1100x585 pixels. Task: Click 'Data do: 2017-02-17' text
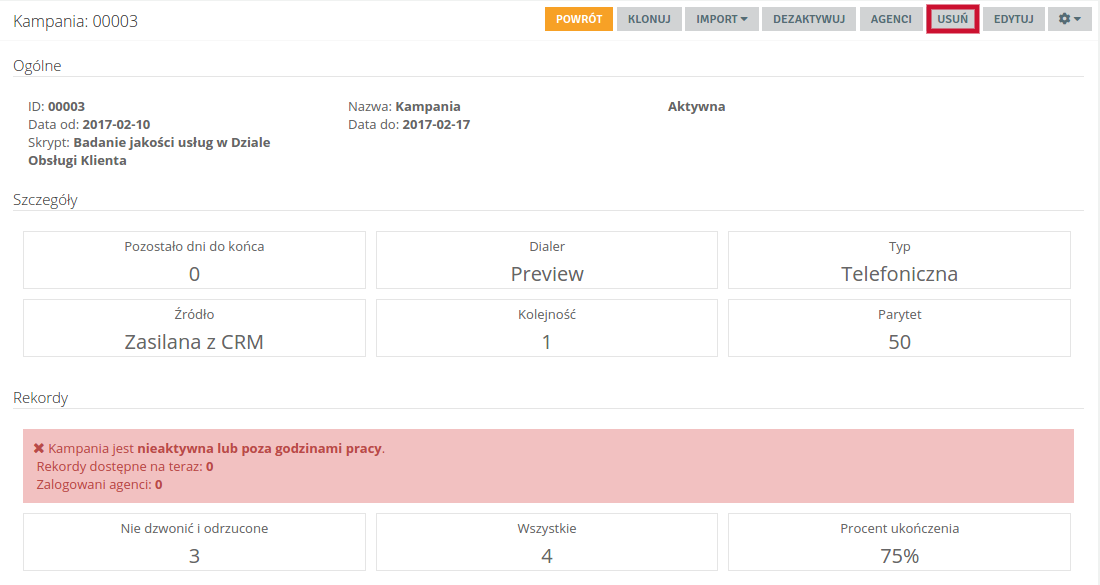coord(409,124)
